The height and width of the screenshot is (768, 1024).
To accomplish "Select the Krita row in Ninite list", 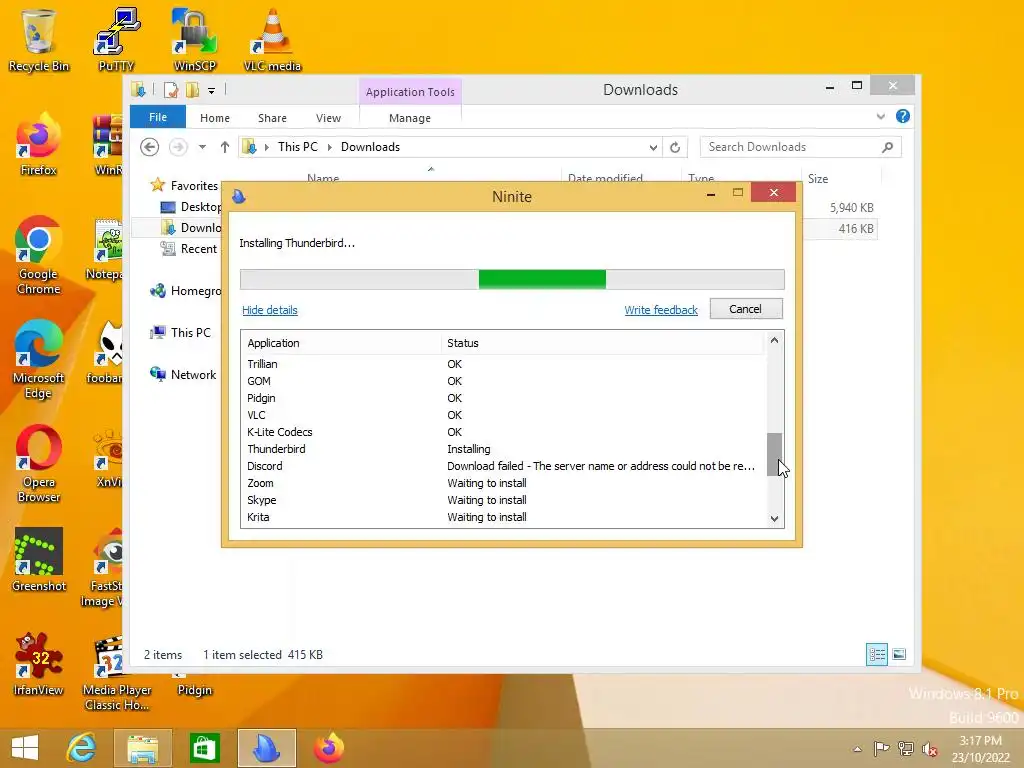I will 503,517.
